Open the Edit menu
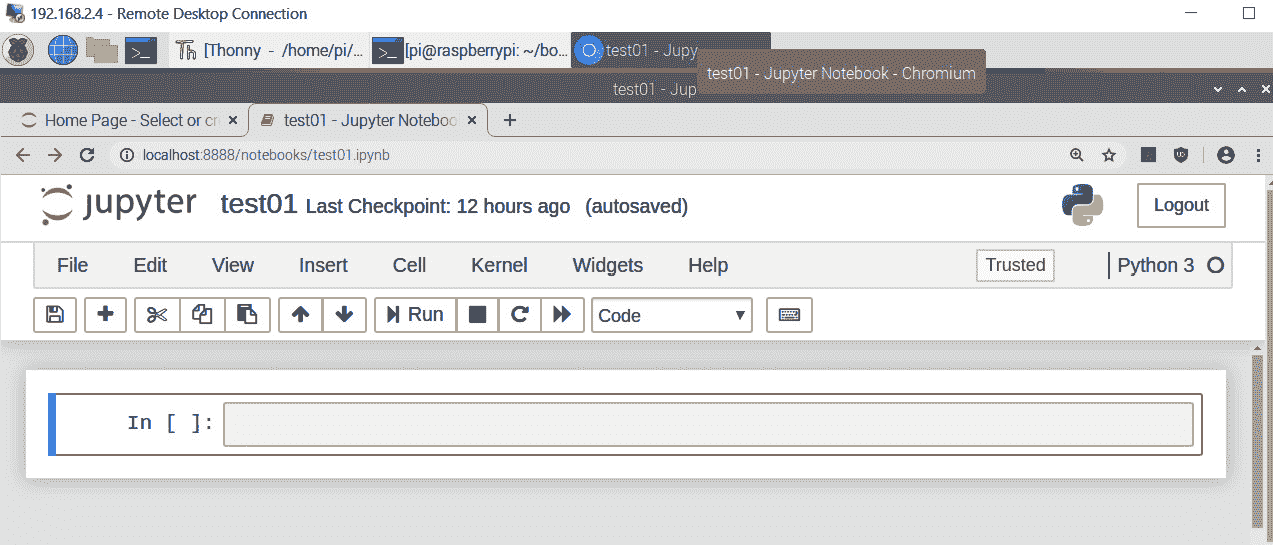1273x545 pixels. 150,265
